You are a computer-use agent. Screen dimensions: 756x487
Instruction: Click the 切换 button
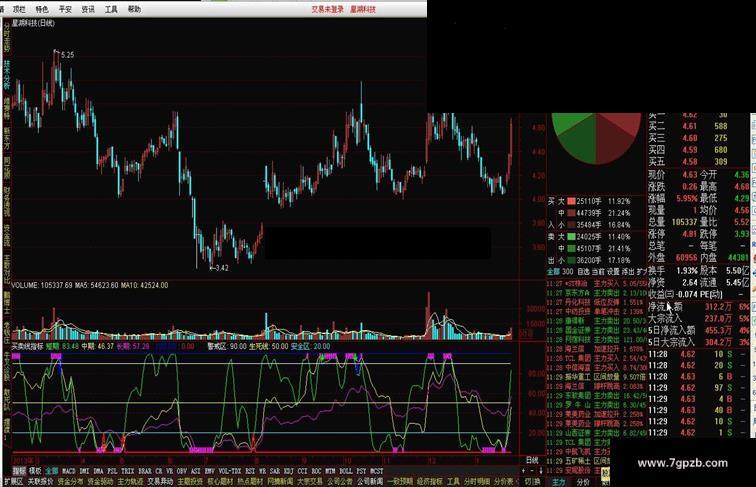click(x=532, y=481)
